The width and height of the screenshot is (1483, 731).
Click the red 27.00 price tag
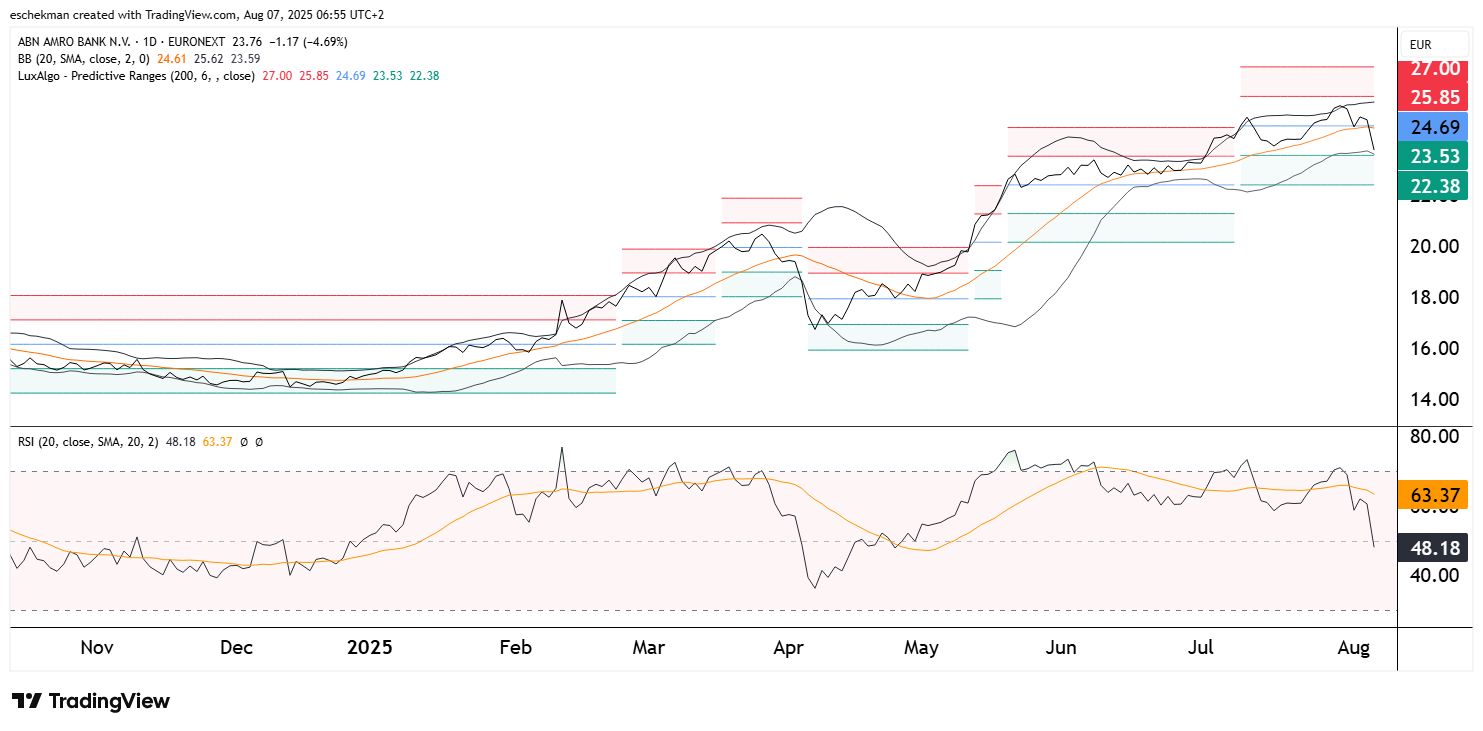[1436, 69]
